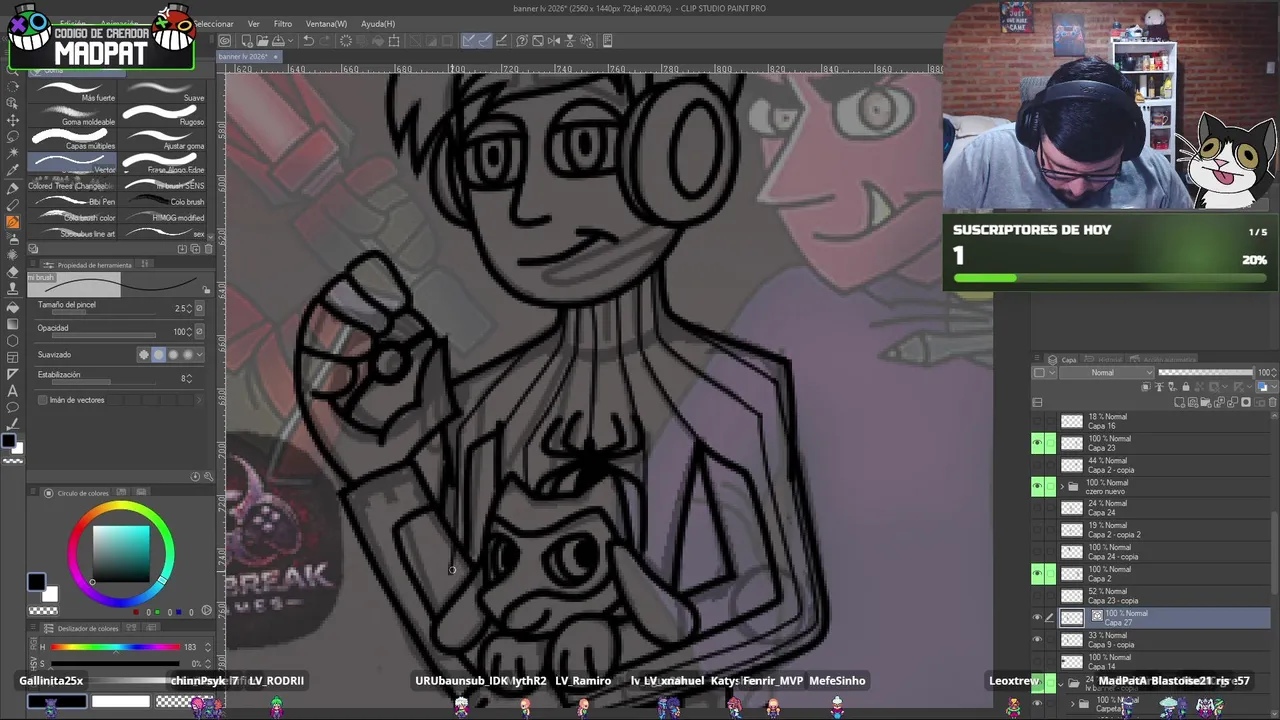Click the Open file toolbar icon
This screenshot has height=720, width=1280.
pos(262,41)
